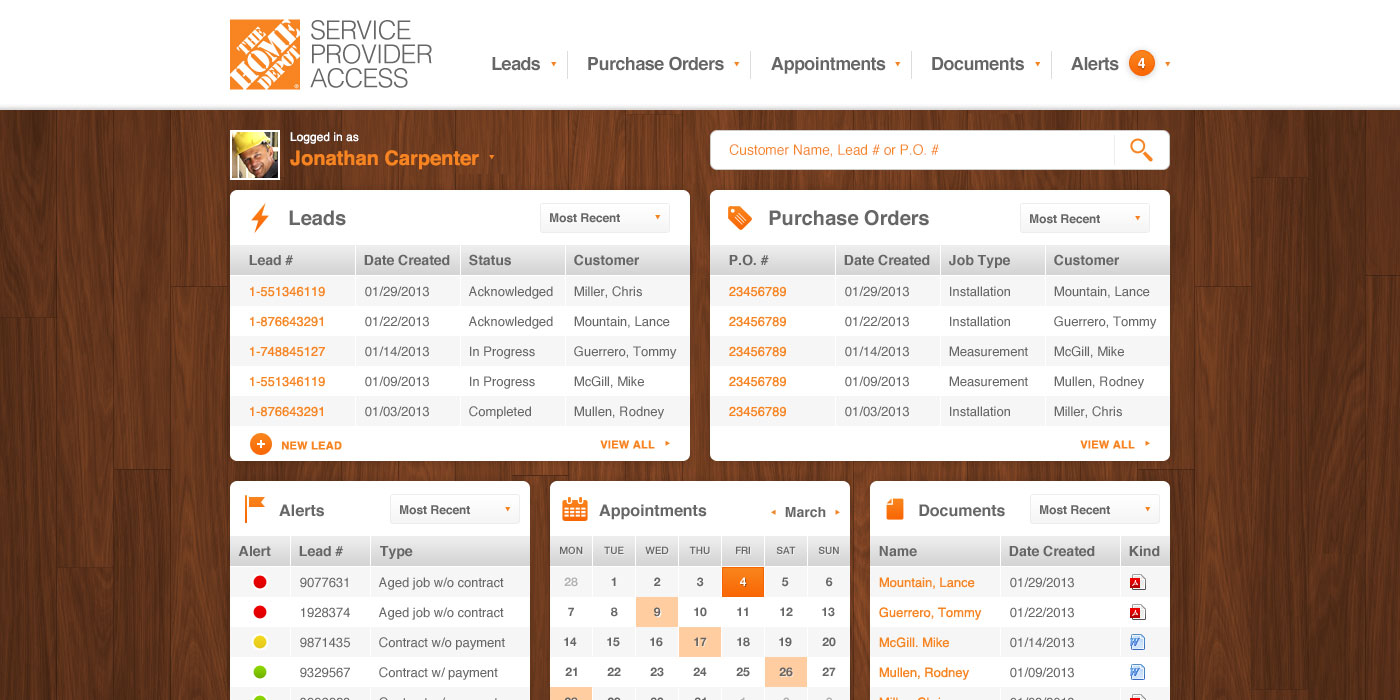Open the Documents menu in navigation
The height and width of the screenshot is (700, 1400).
[x=985, y=64]
